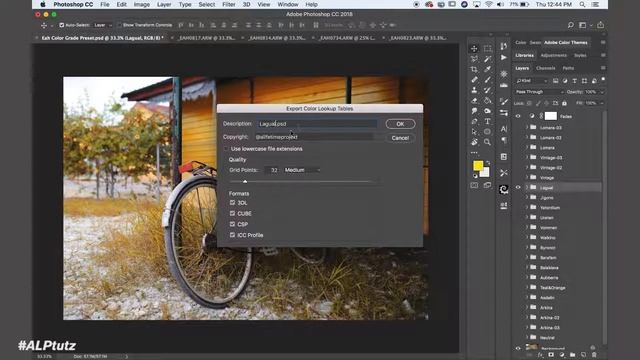Screen dimensions: 640x360
Task: Select the Ellipse shape tool
Action: (487, 132)
